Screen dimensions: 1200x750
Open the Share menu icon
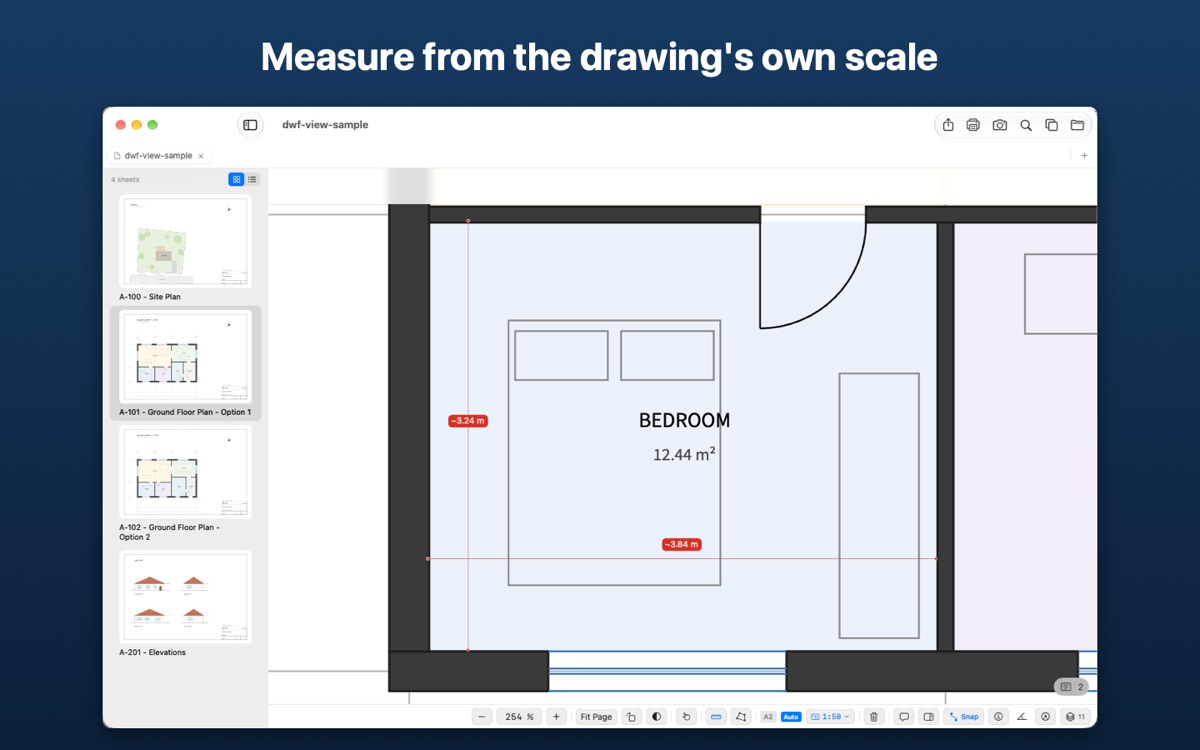pos(948,125)
